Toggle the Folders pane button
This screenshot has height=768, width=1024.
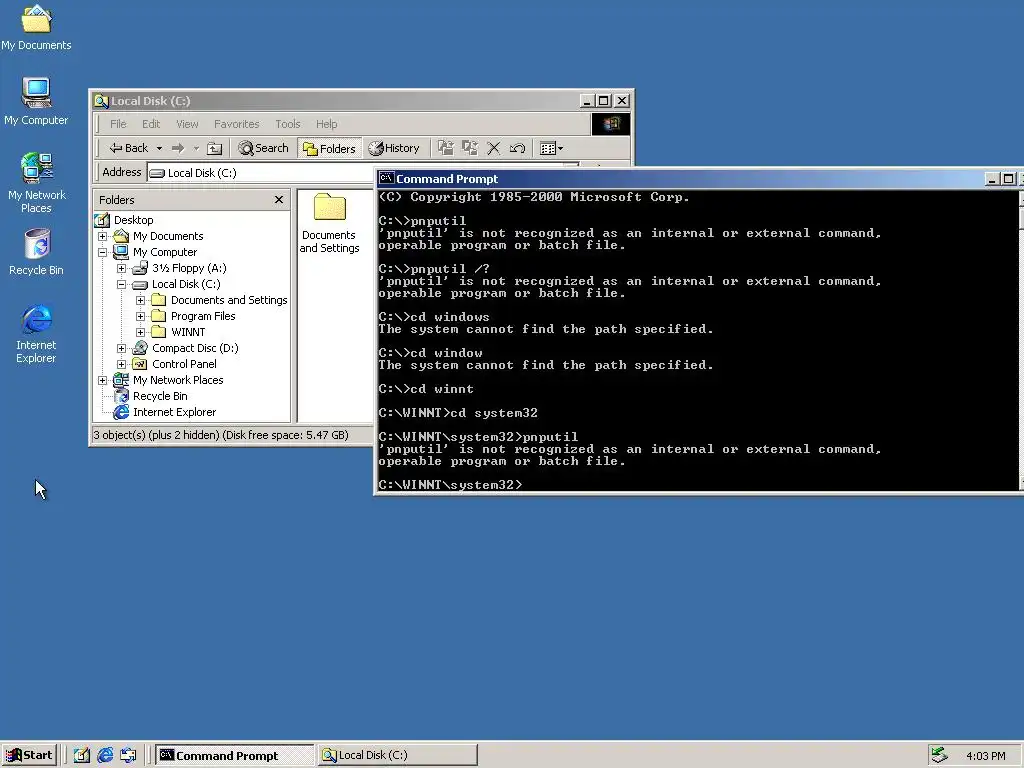pos(329,148)
